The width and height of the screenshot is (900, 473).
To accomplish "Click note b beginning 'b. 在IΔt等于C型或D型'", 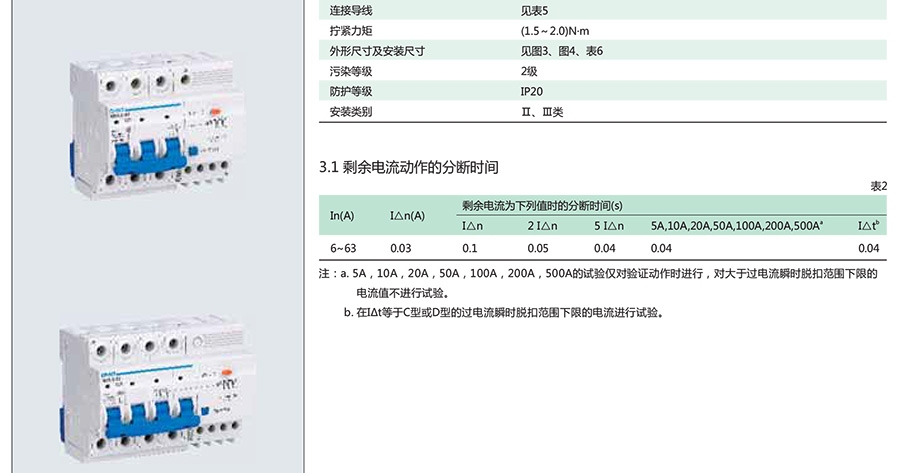I will 504,313.
